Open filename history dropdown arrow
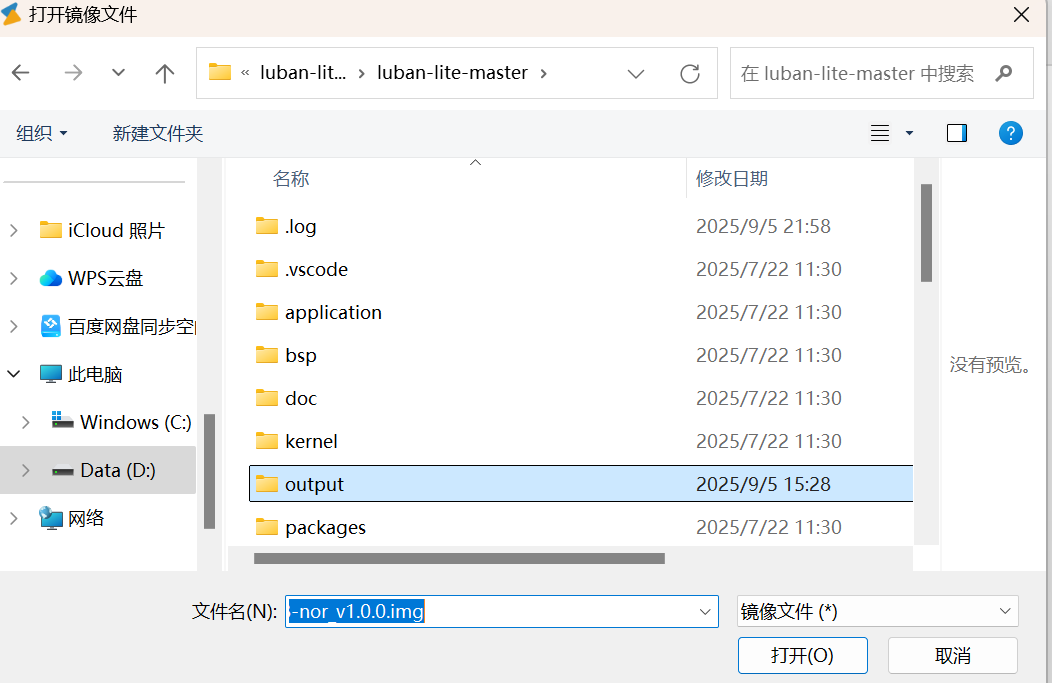Viewport: 1052px width, 683px height. click(x=705, y=611)
